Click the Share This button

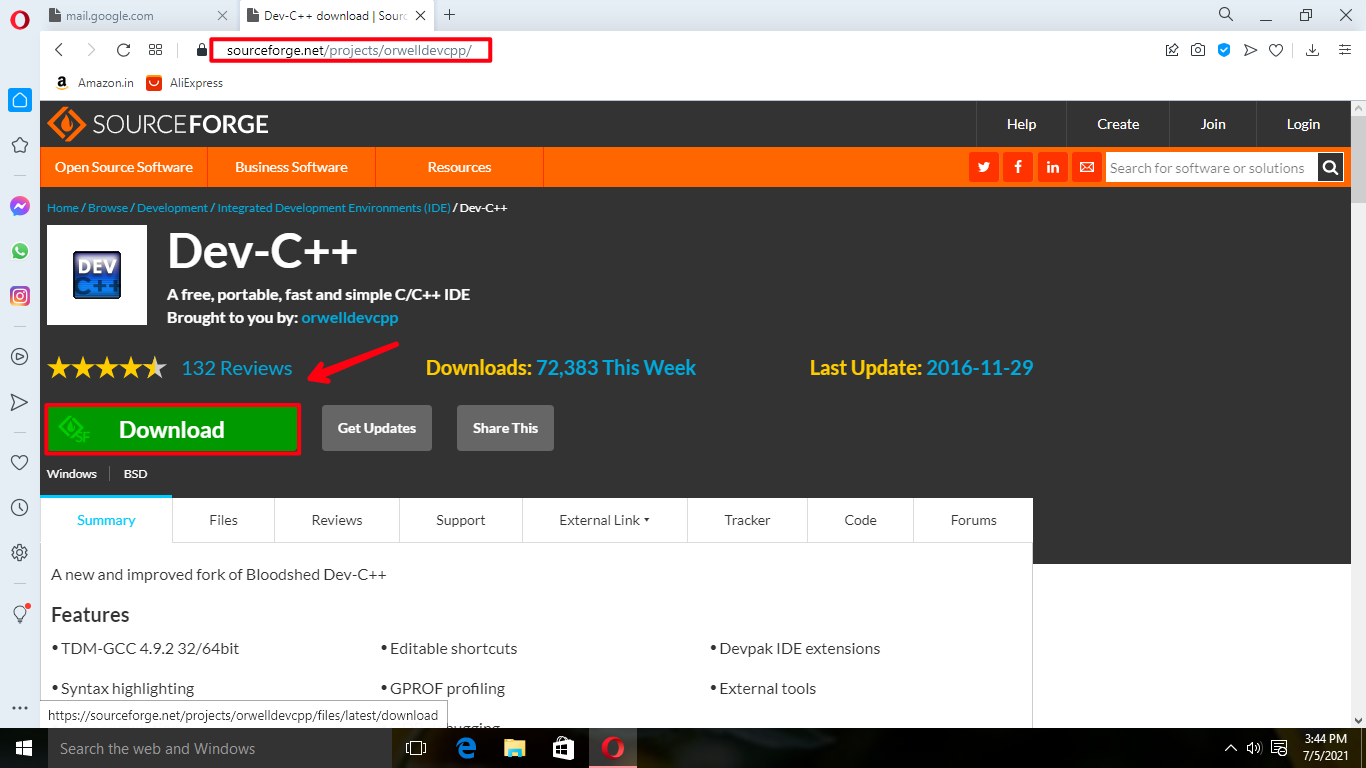[x=505, y=428]
